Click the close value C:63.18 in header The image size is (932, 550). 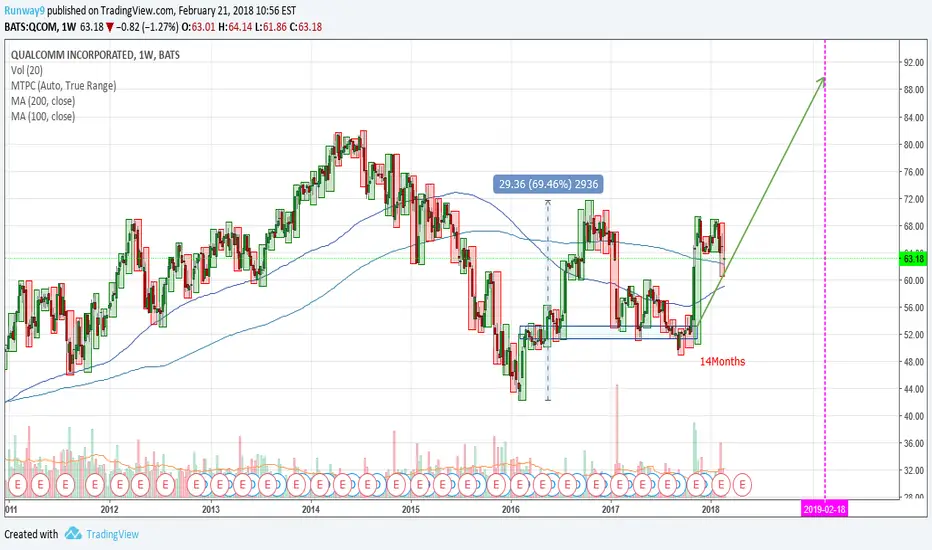pyautogui.click(x=306, y=27)
